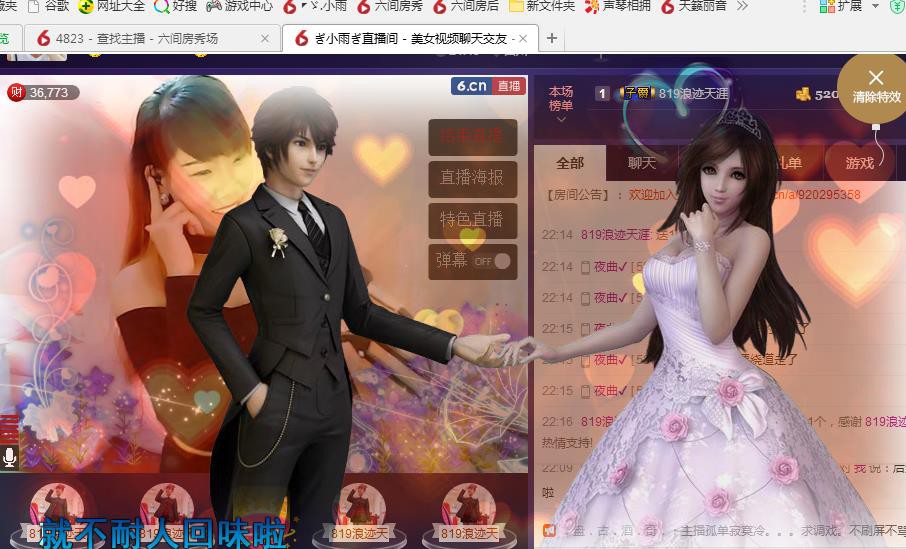Click the phone icon in the second 22:14 message
Screen dimensions: 906x549
click(x=585, y=267)
